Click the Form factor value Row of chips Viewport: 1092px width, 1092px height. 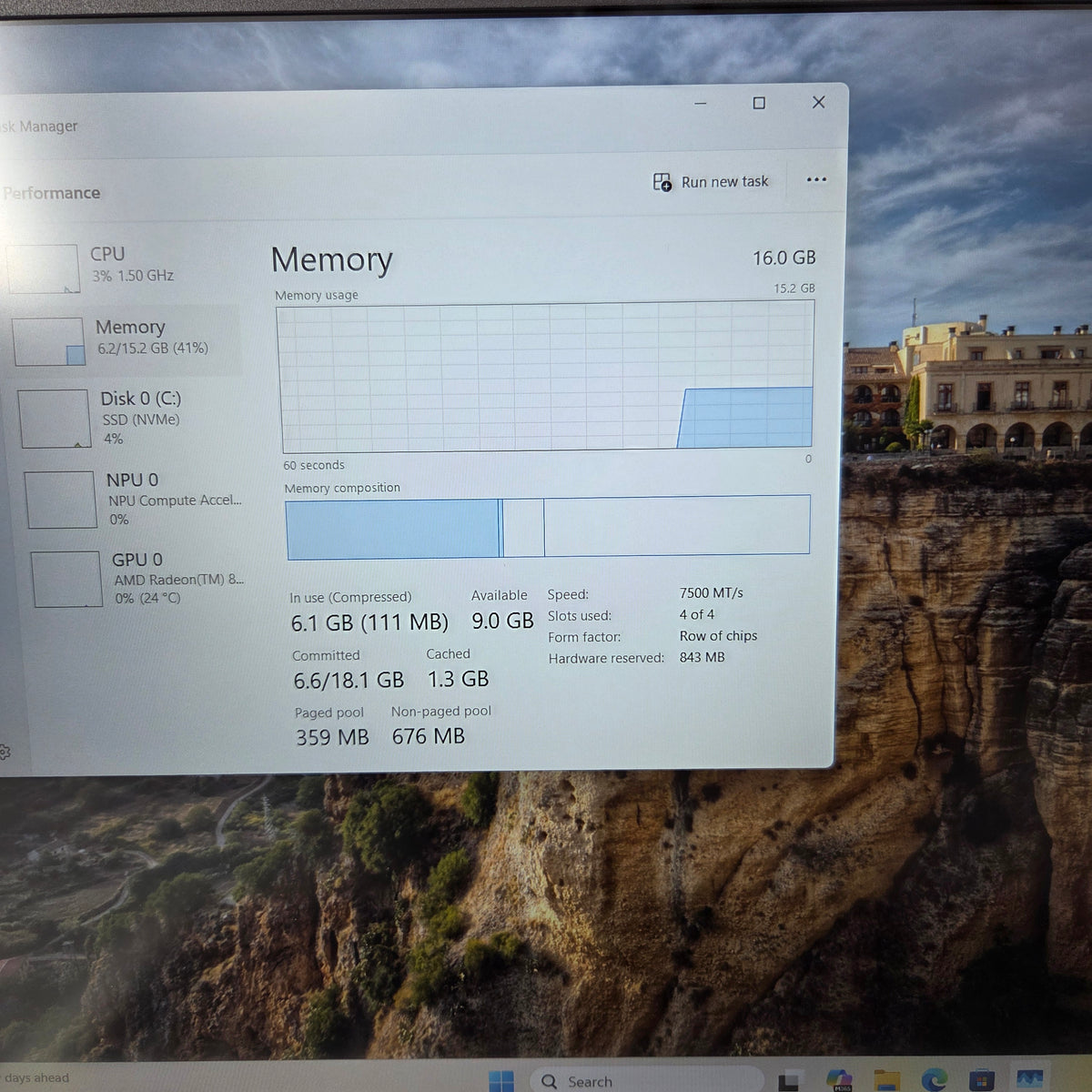[x=718, y=636]
